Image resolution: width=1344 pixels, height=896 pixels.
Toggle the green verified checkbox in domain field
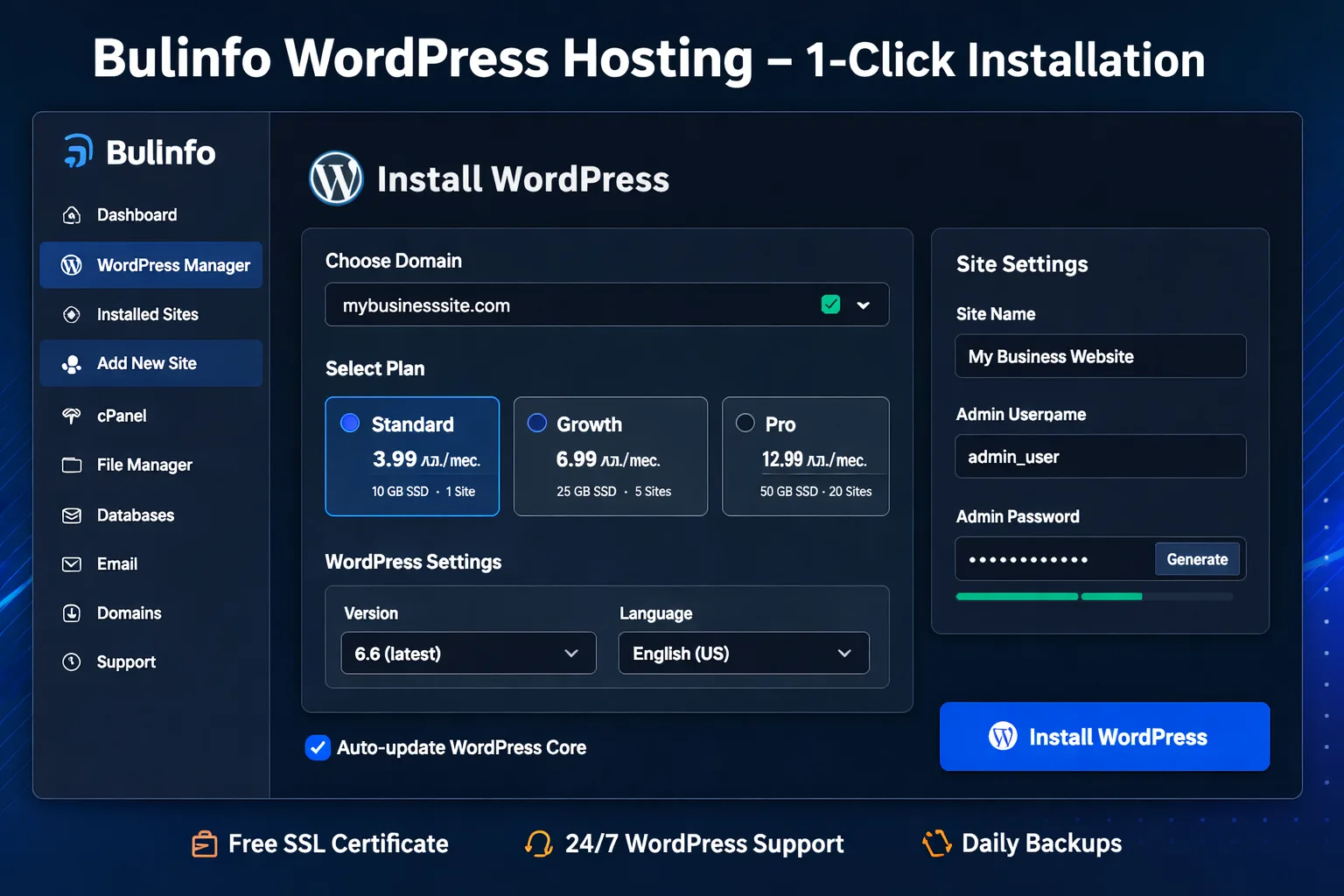point(831,304)
